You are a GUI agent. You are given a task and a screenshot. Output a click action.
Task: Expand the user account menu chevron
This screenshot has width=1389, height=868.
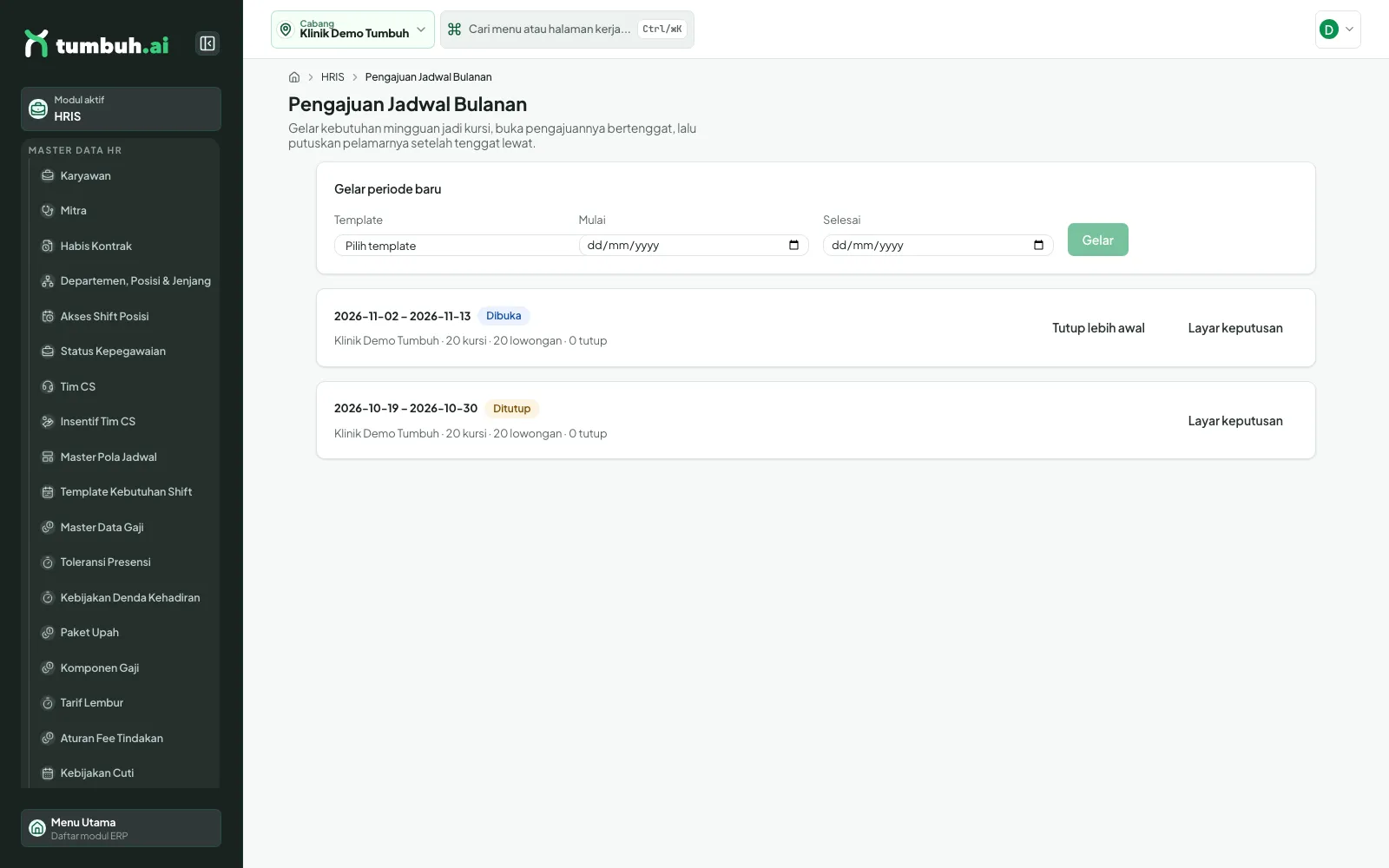click(1349, 30)
